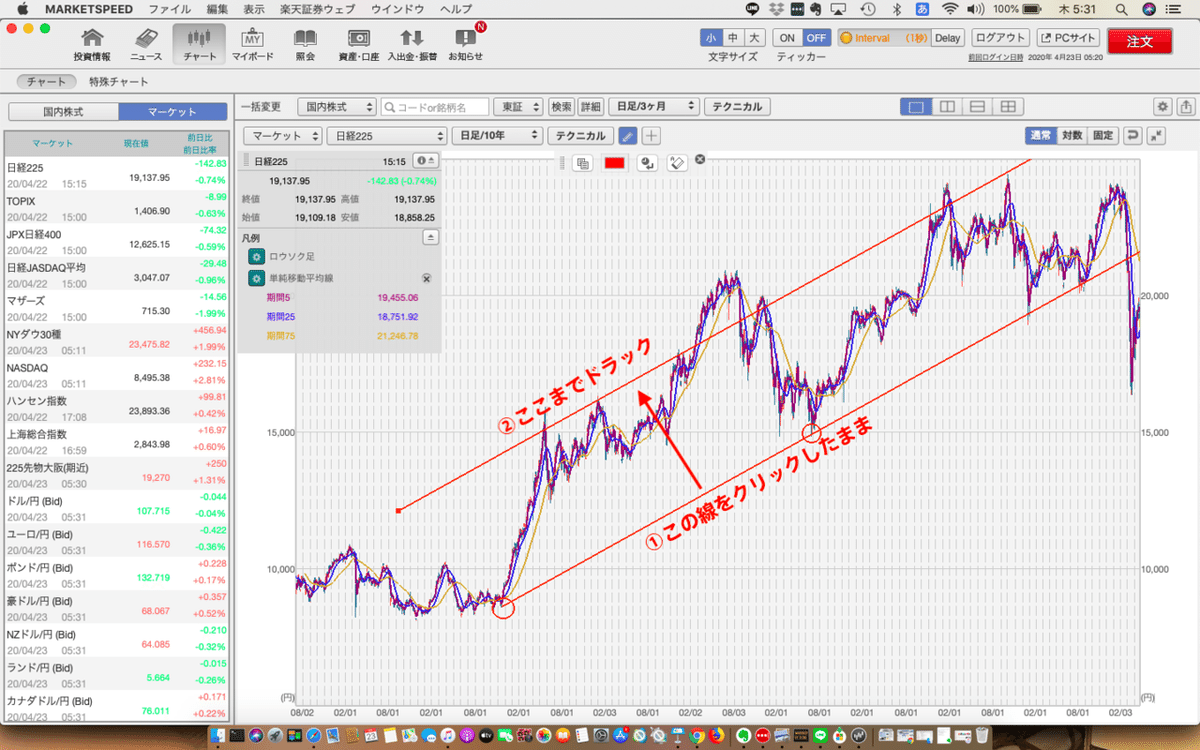
Task: Open 日経225 symbol dropdown
Action: [x=388, y=136]
